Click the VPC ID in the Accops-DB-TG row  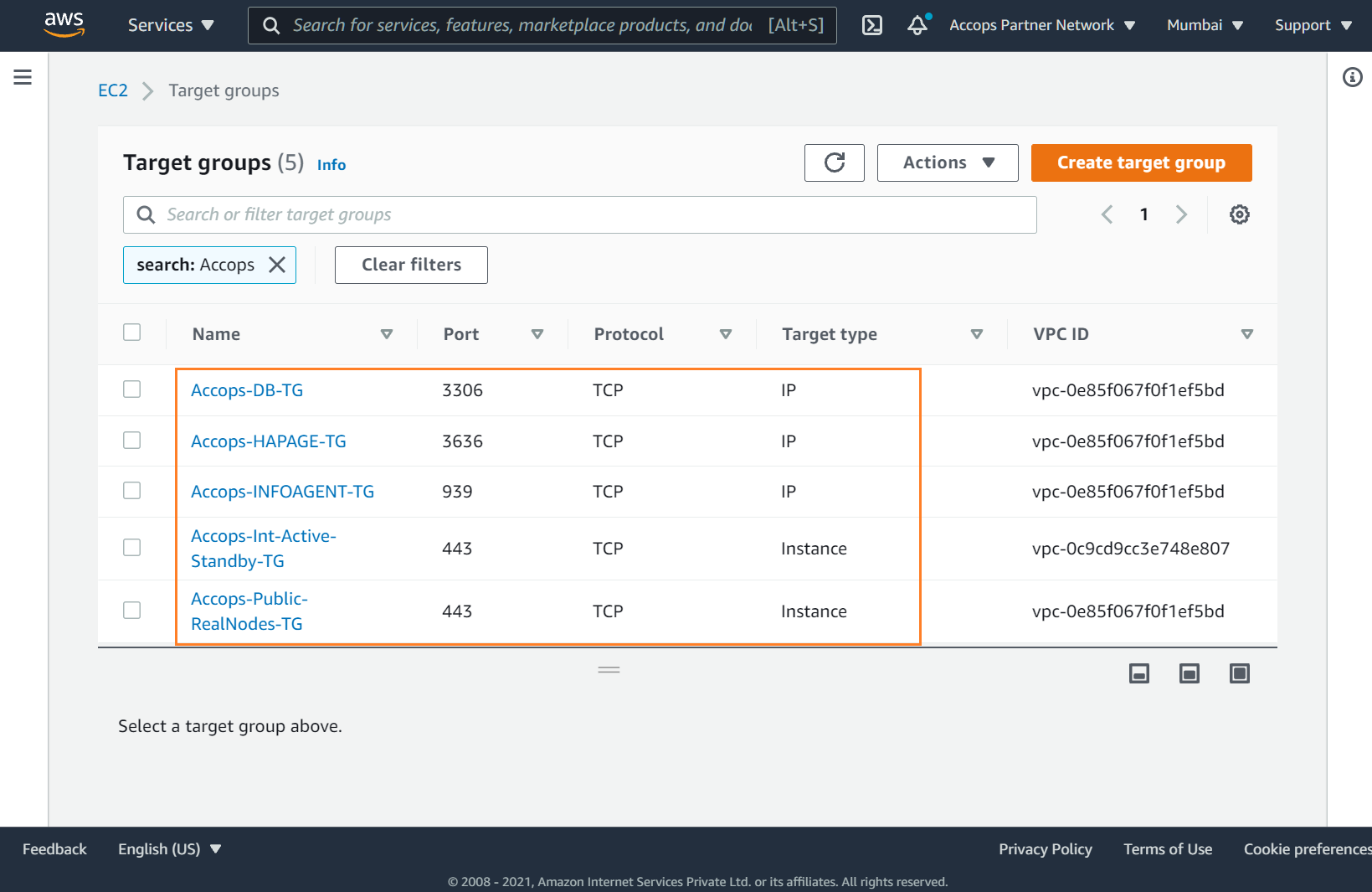[1128, 390]
